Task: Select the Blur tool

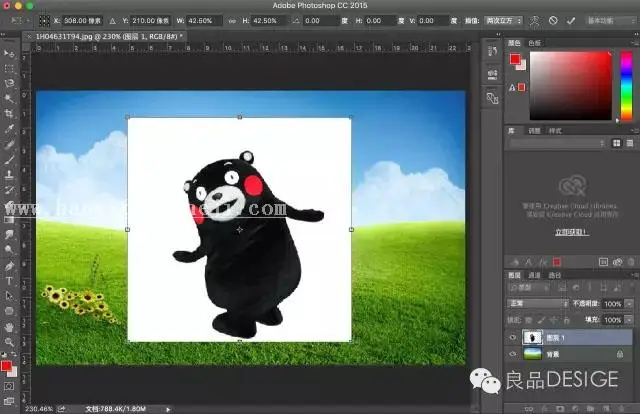Action: click(x=9, y=234)
